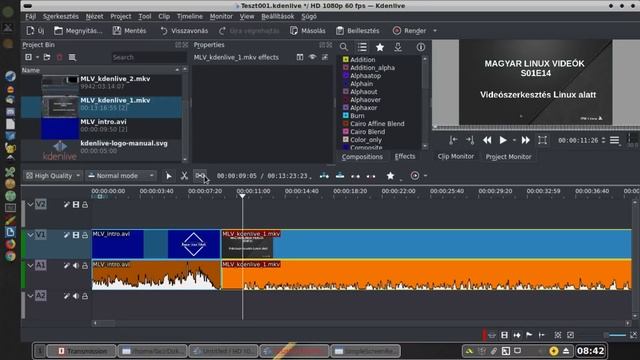Set zone in point in monitor
Viewport: 640px width, 360px height.
(453, 140)
